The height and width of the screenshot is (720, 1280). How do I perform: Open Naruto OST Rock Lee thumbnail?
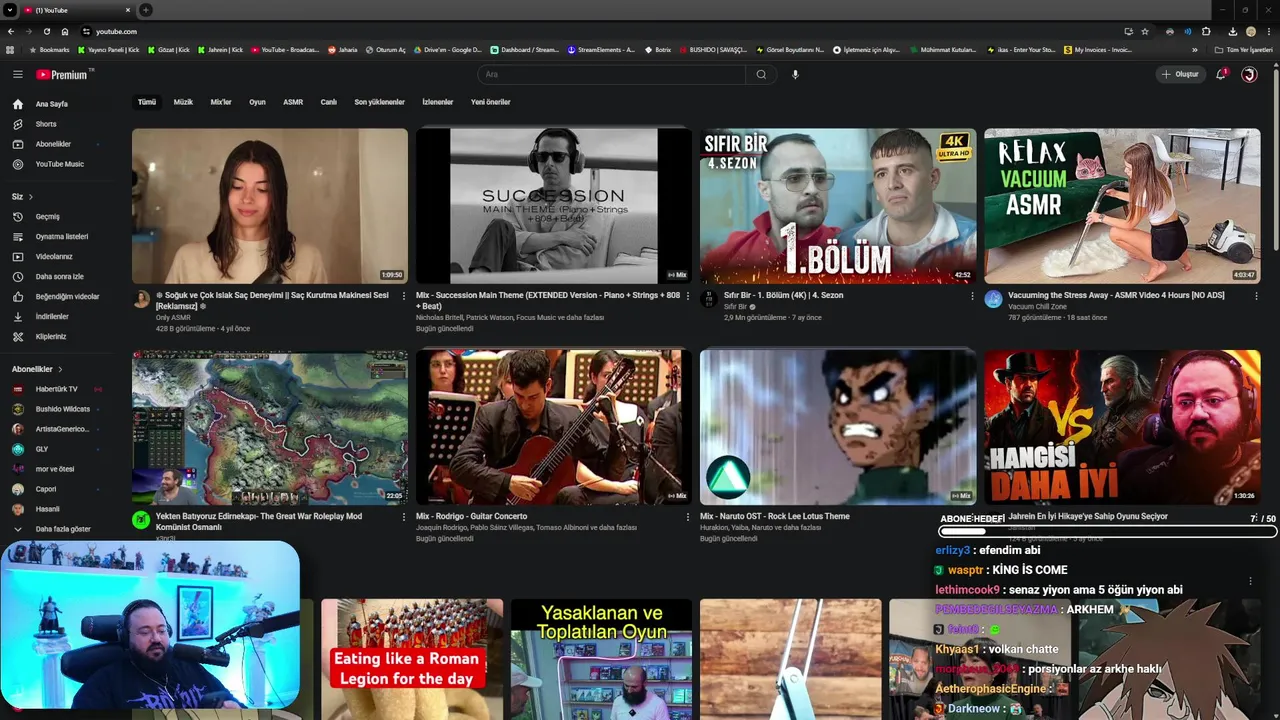click(x=838, y=427)
